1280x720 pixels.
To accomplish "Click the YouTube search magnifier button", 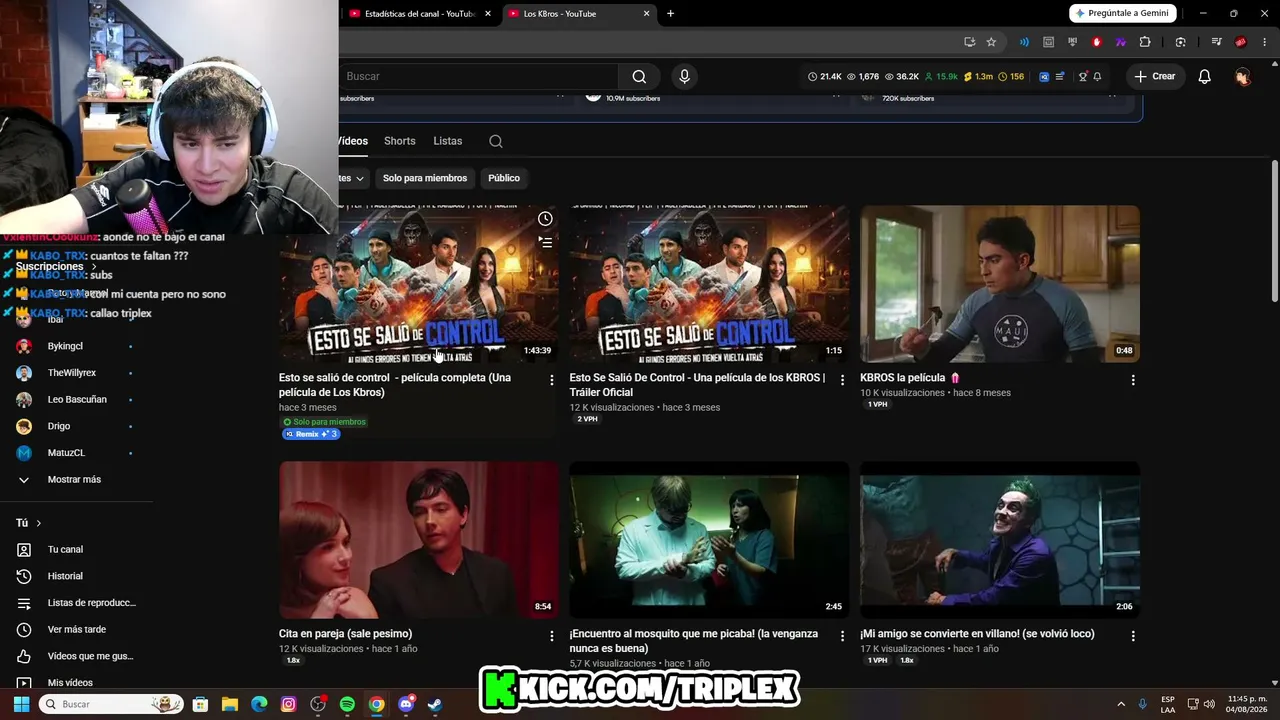I will [639, 76].
